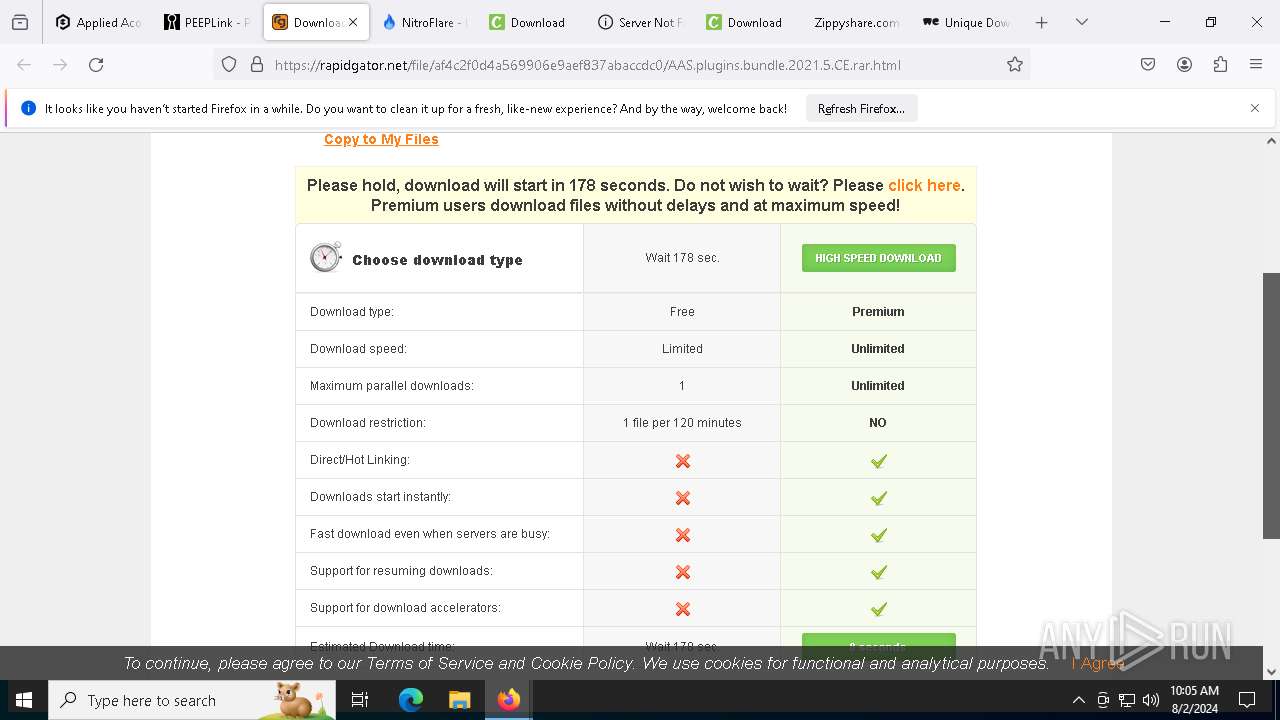Click the taskbar search box
Image resolution: width=1280 pixels, height=720 pixels.
click(x=192, y=700)
